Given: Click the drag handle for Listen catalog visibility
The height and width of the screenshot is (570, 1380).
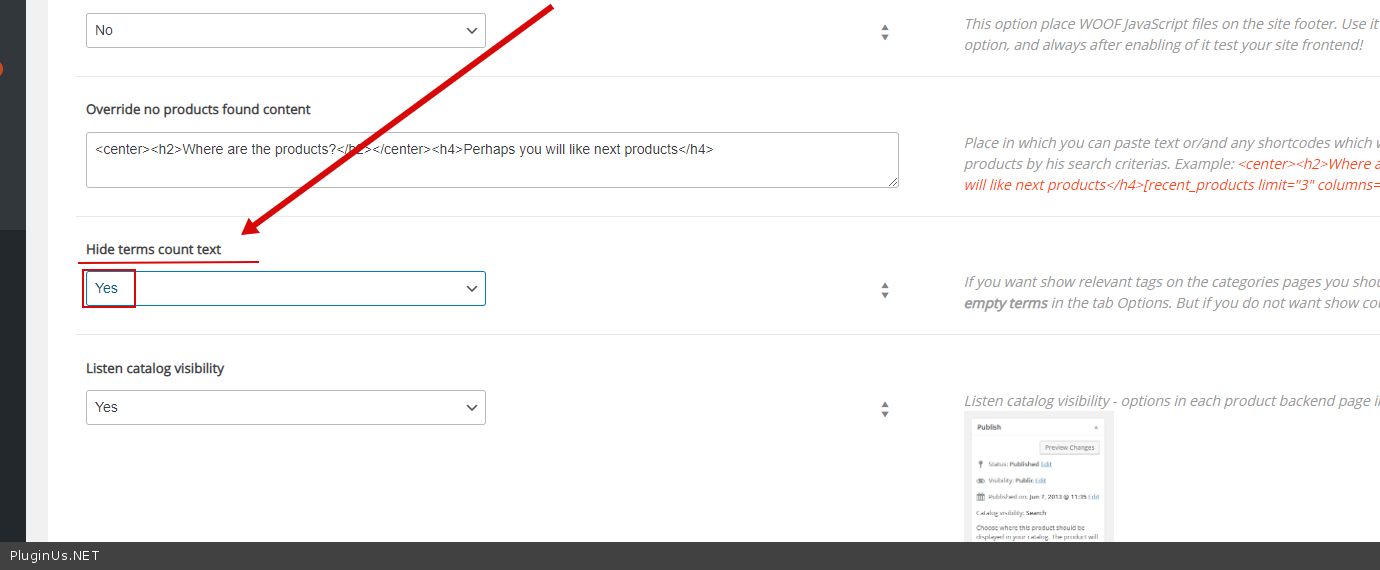Looking at the screenshot, I should click(x=885, y=409).
